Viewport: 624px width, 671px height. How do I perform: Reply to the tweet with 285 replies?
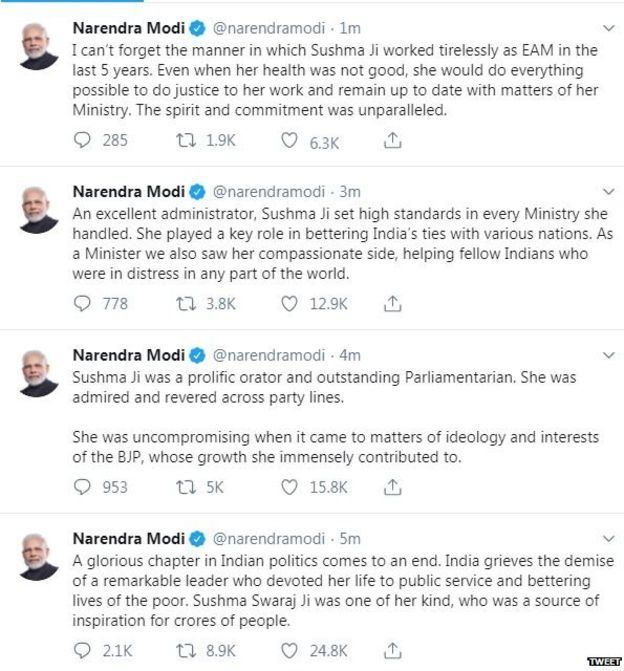[x=83, y=141]
